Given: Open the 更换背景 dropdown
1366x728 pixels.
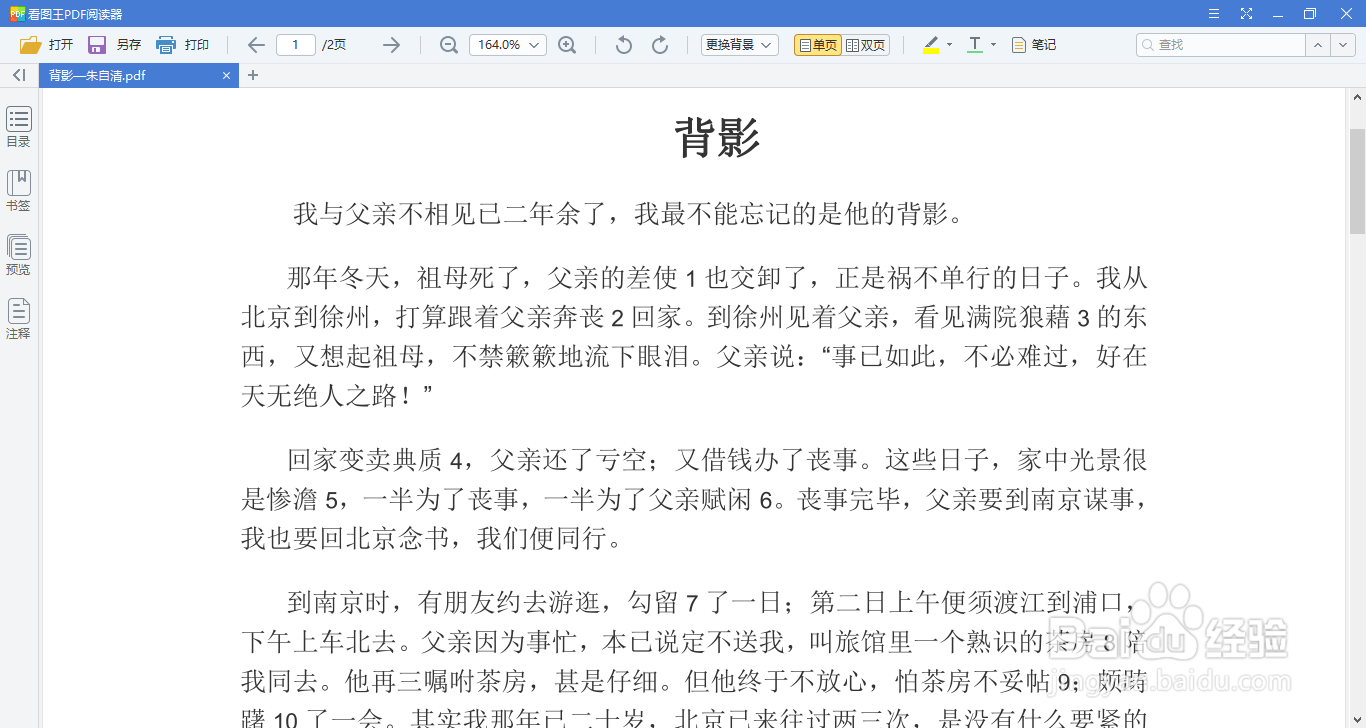Looking at the screenshot, I should point(740,45).
